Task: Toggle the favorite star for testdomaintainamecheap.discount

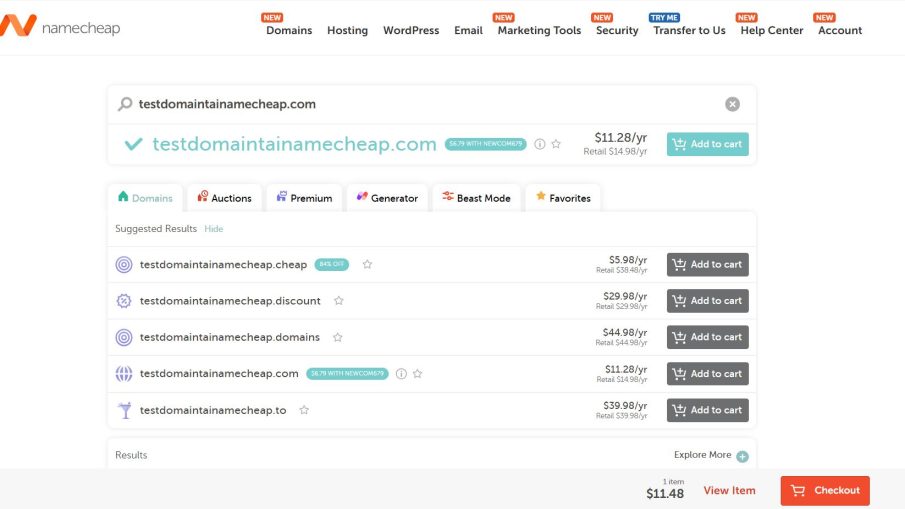Action: pyautogui.click(x=339, y=301)
